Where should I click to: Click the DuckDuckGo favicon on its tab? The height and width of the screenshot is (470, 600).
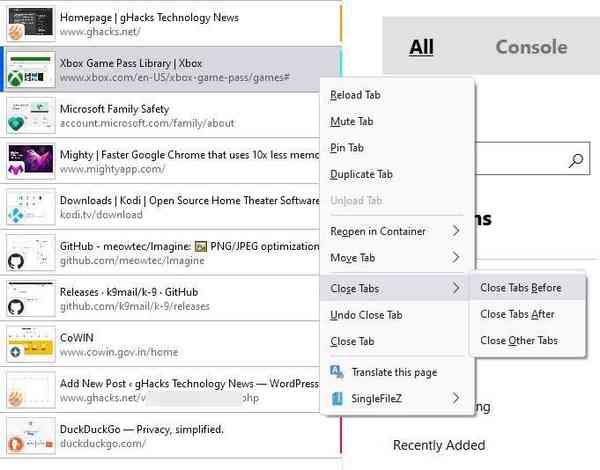(x=16, y=444)
